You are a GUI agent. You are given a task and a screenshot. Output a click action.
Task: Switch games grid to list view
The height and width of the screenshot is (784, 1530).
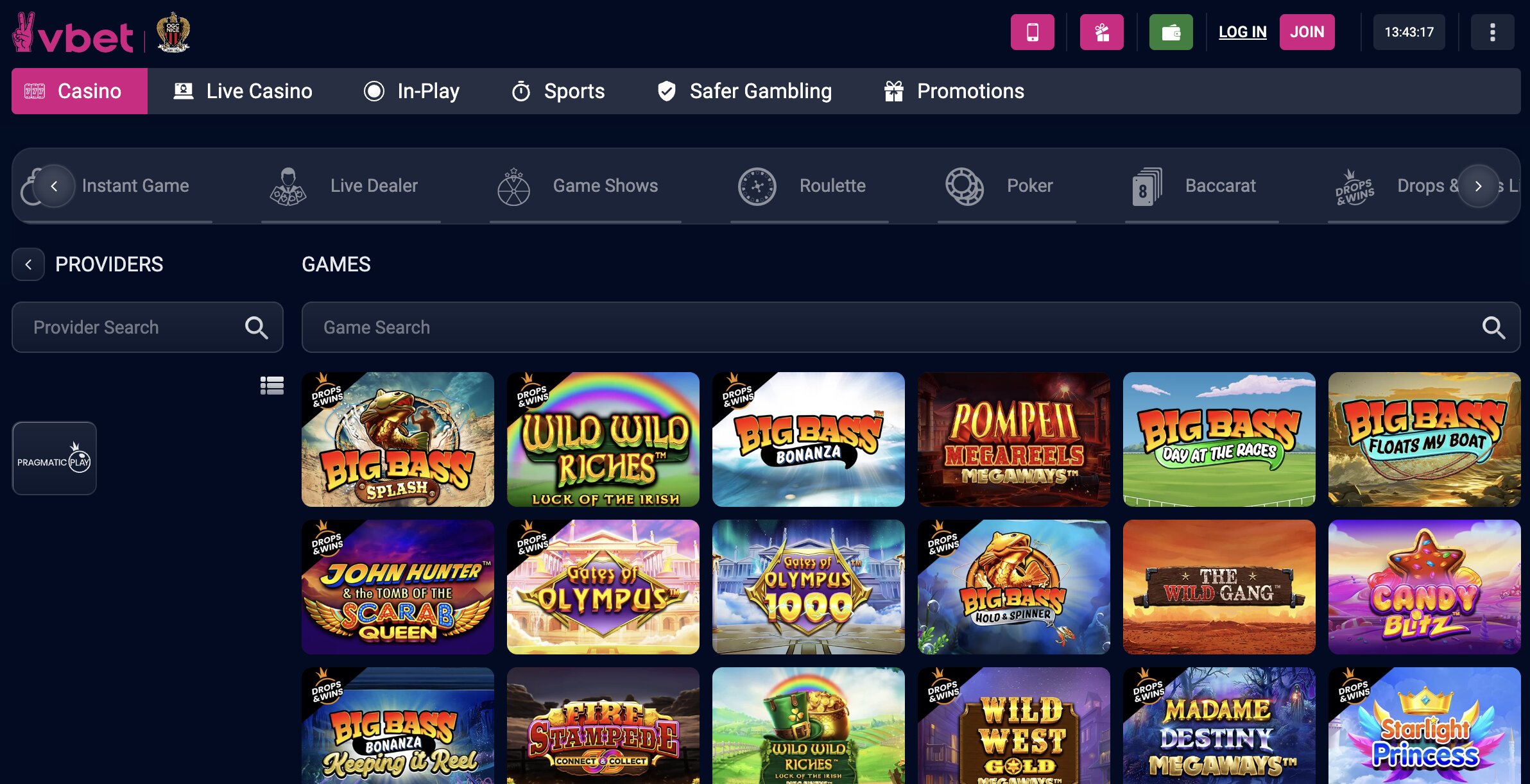(273, 386)
